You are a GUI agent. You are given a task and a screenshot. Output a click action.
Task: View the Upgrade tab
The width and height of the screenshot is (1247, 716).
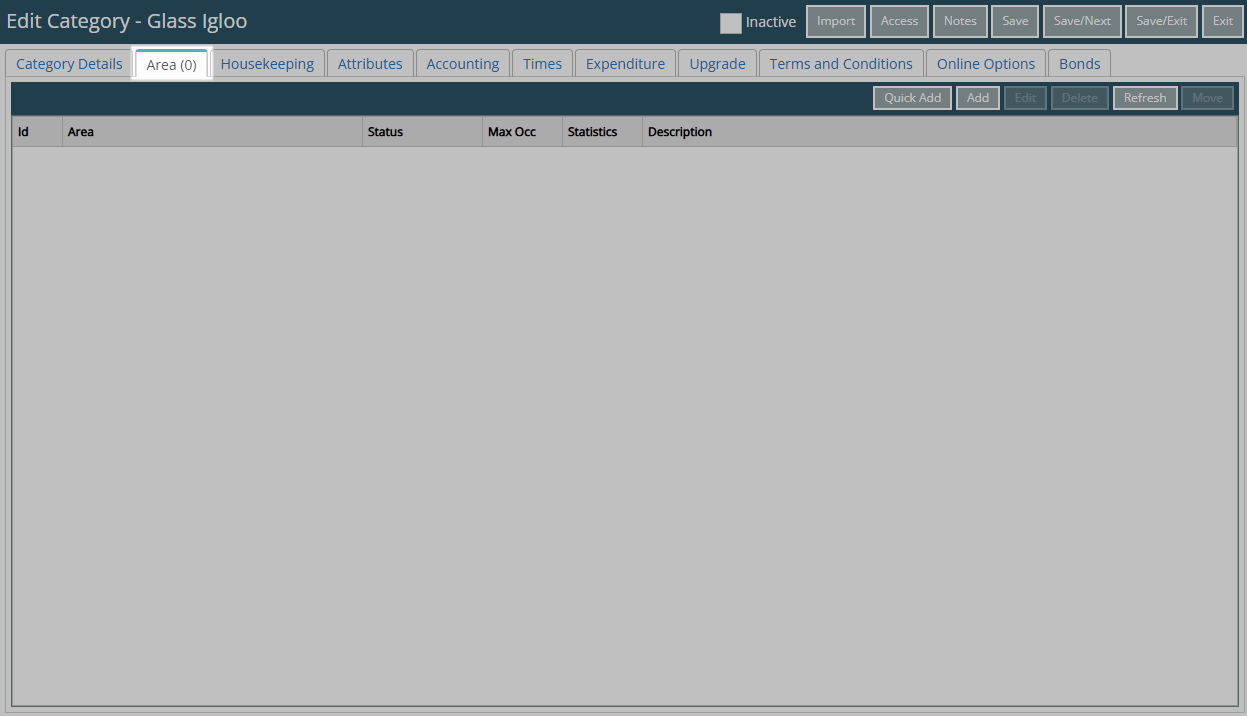click(x=717, y=64)
